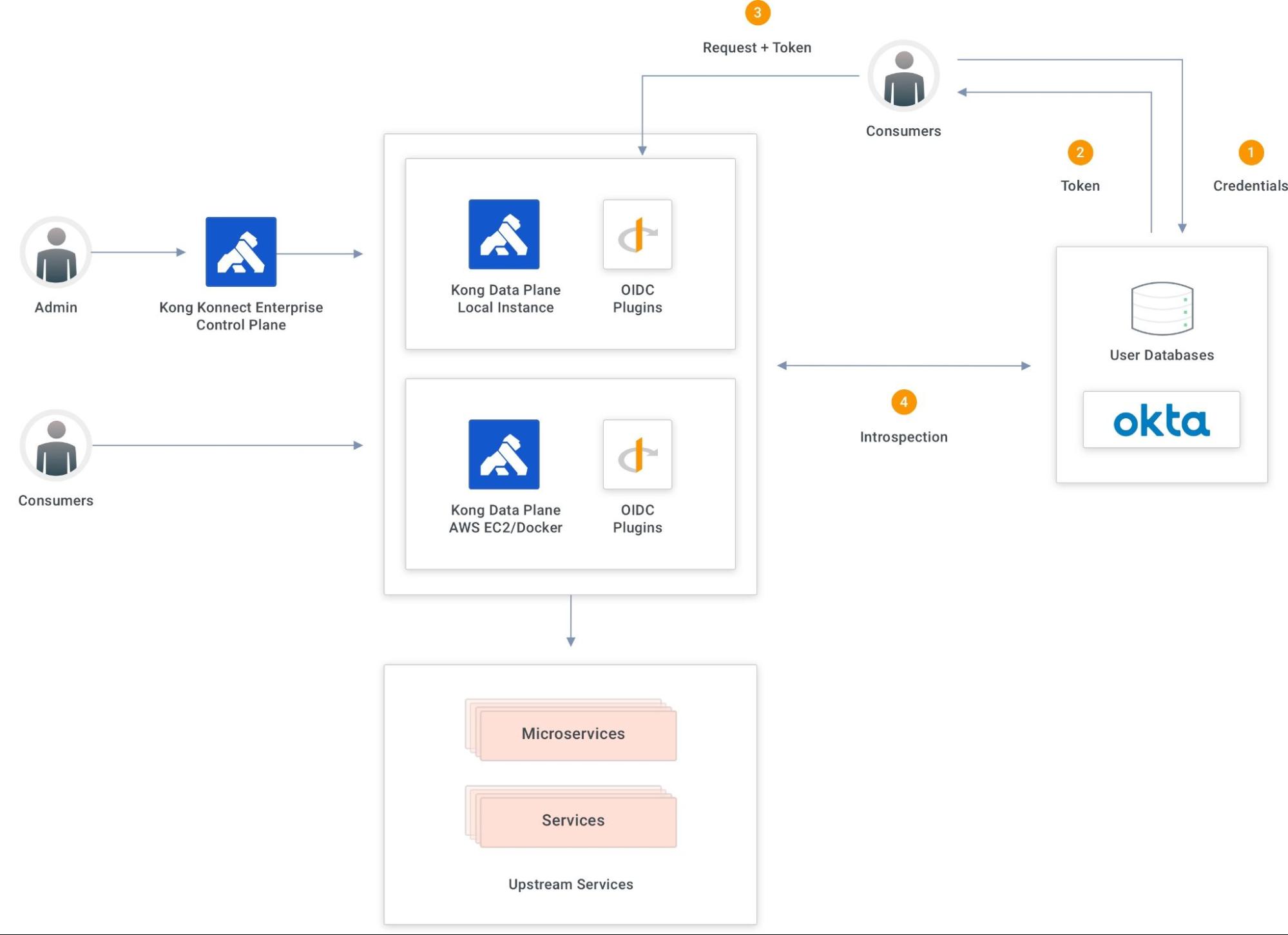Click the left-side Consumers person icon
This screenshot has width=1288, height=935.
click(x=56, y=445)
